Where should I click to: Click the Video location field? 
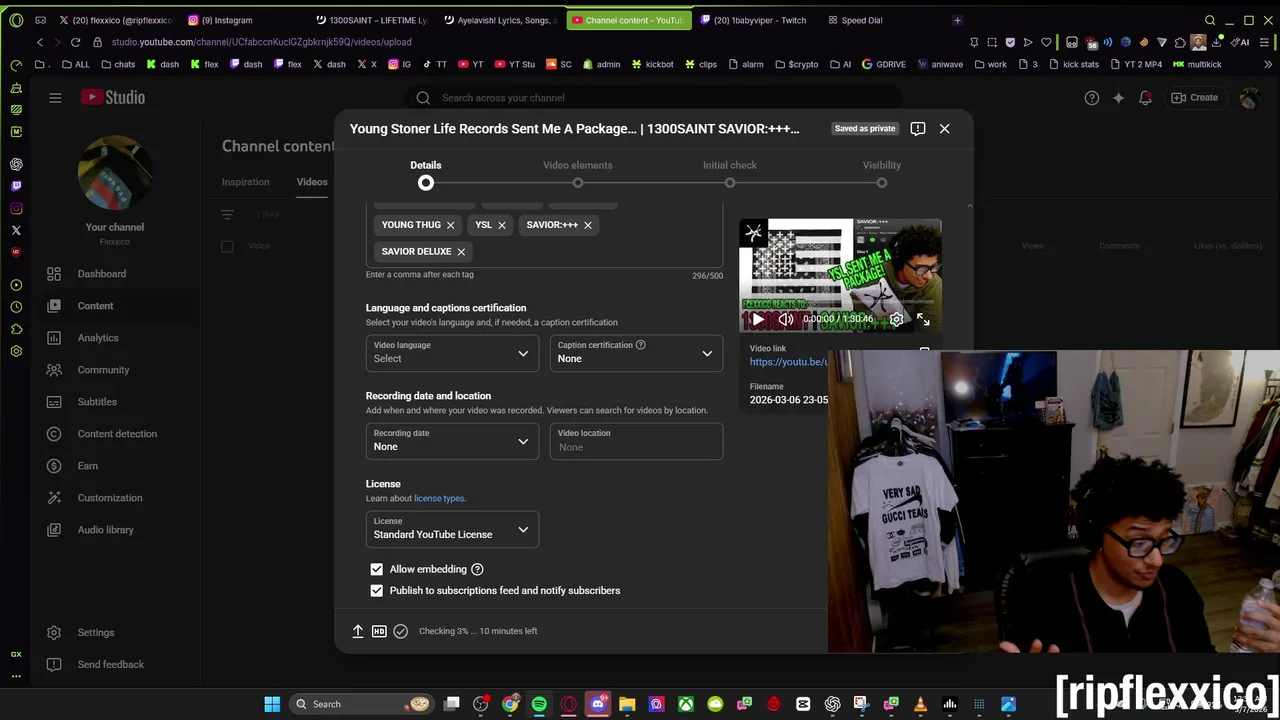(636, 440)
